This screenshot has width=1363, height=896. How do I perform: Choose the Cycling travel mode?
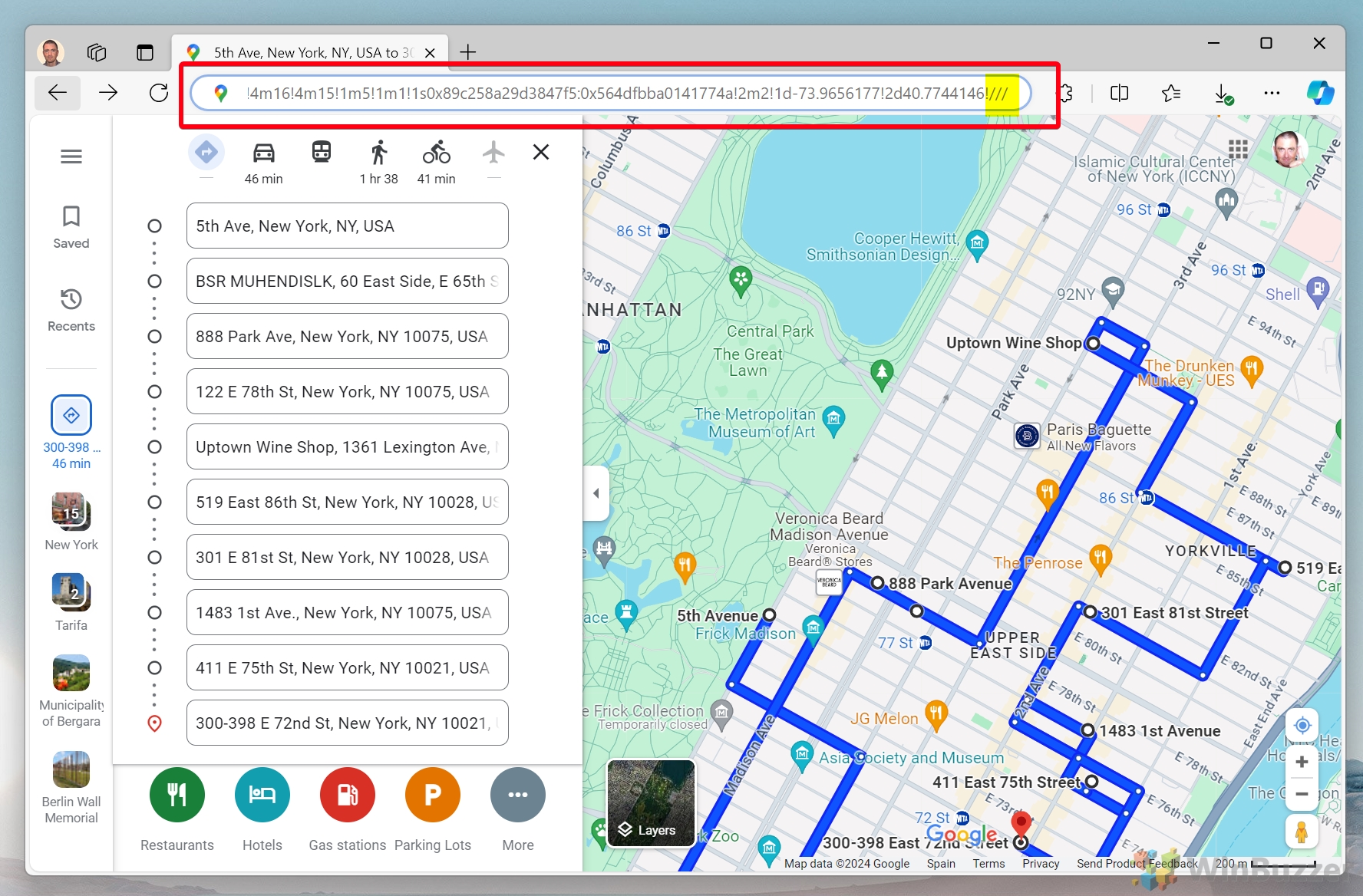(436, 152)
